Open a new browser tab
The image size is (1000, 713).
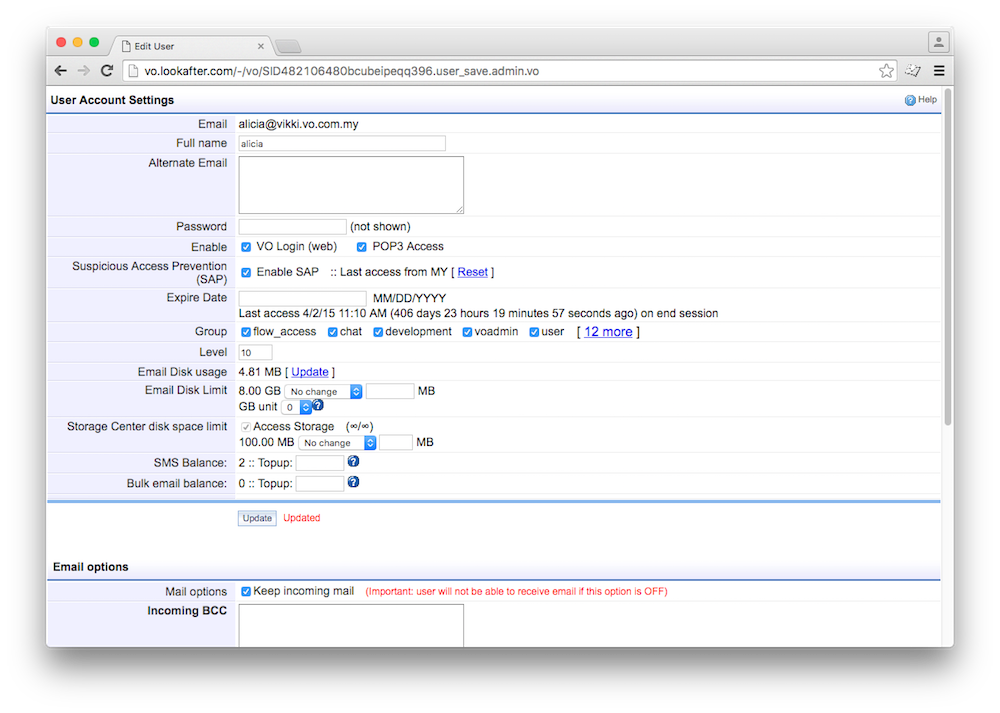click(288, 47)
